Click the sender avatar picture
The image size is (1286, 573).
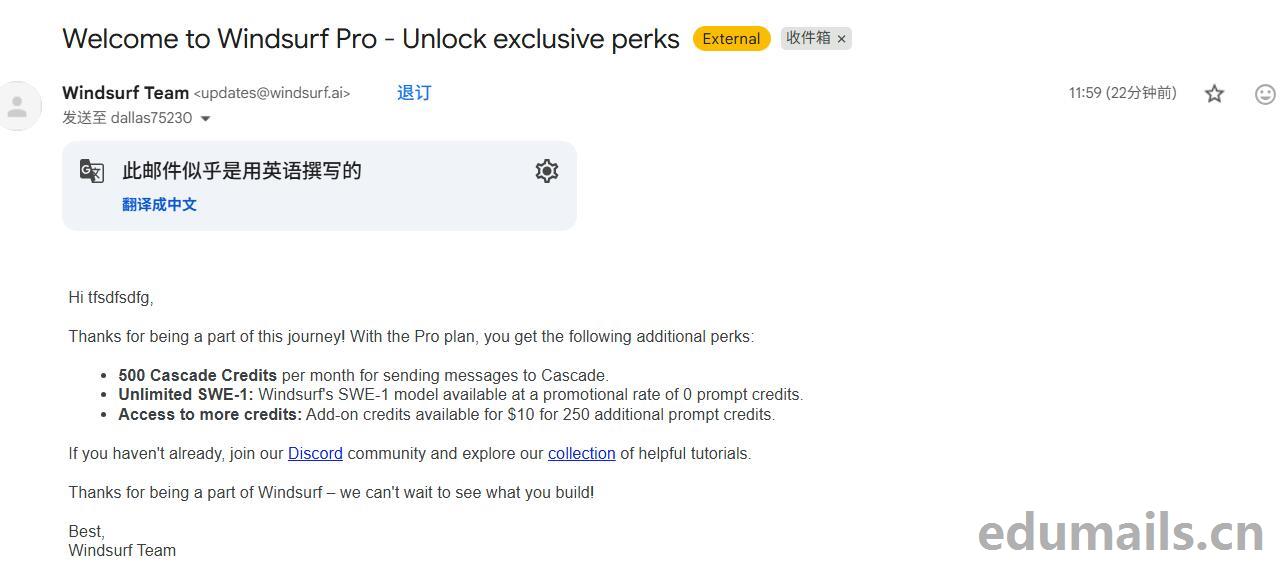pos(17,106)
